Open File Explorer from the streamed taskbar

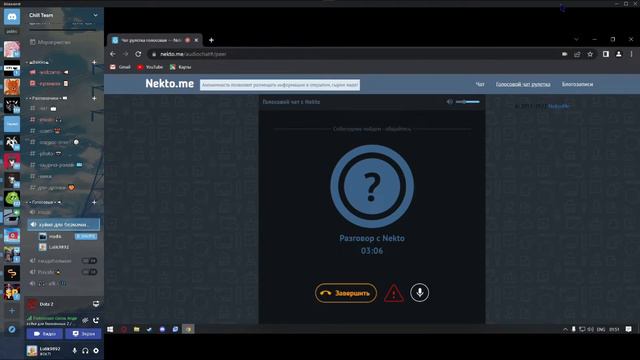click(136, 329)
